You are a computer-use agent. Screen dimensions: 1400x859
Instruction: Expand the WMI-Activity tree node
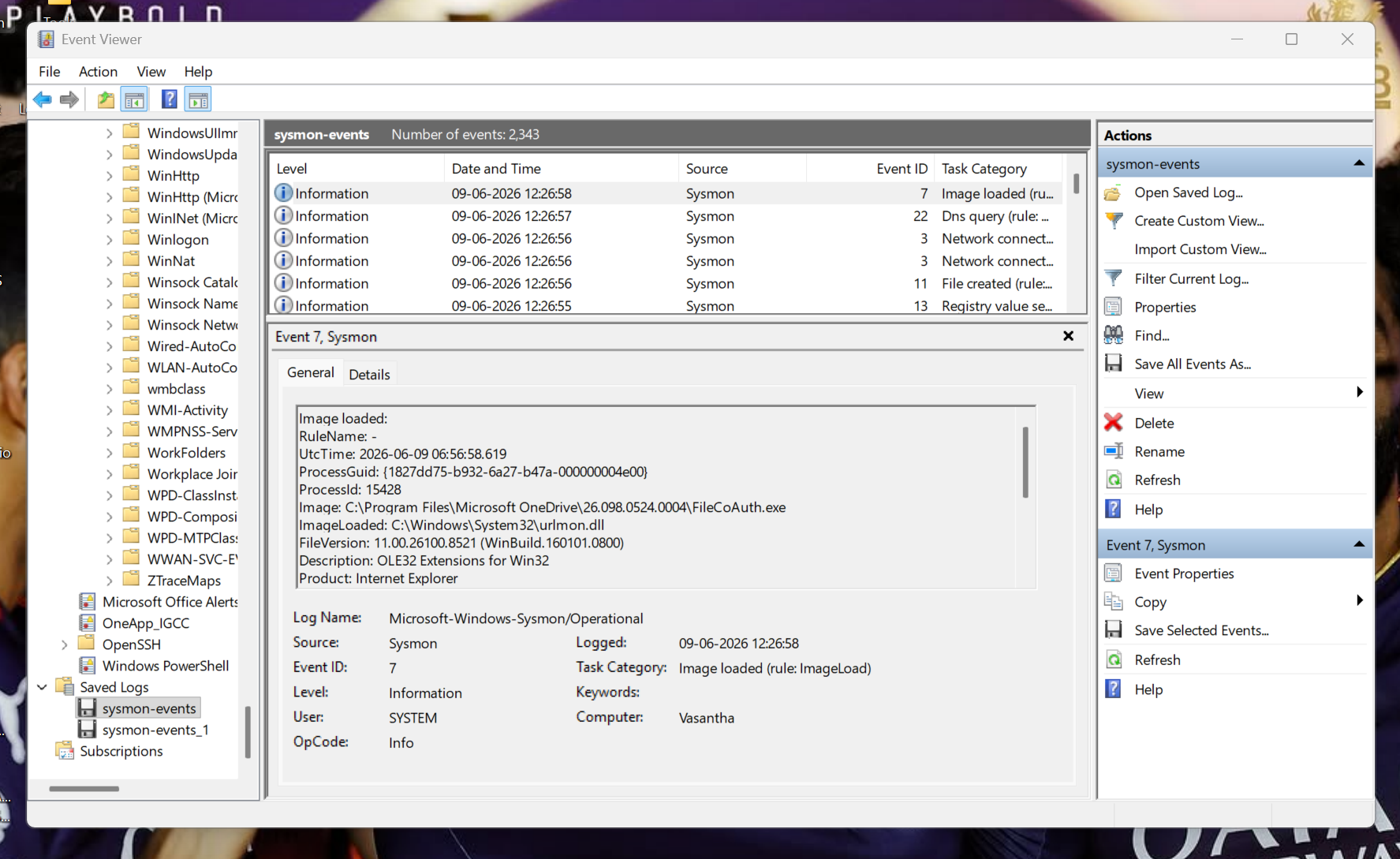[109, 410]
